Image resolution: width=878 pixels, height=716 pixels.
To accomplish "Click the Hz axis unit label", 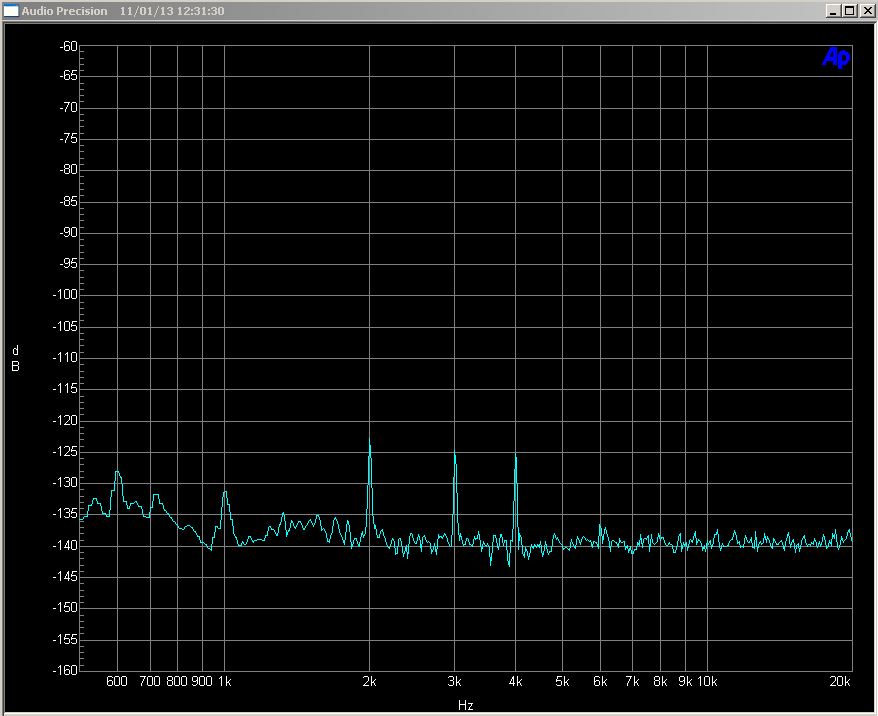I will point(466,705).
